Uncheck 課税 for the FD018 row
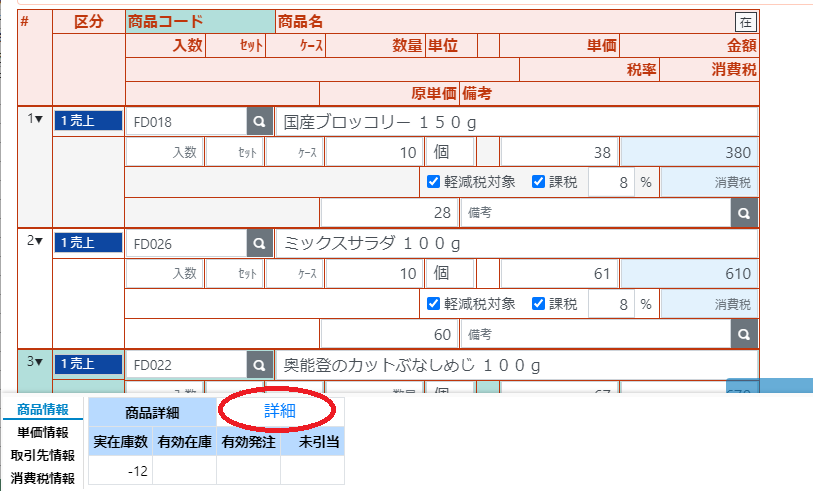 (x=538, y=181)
